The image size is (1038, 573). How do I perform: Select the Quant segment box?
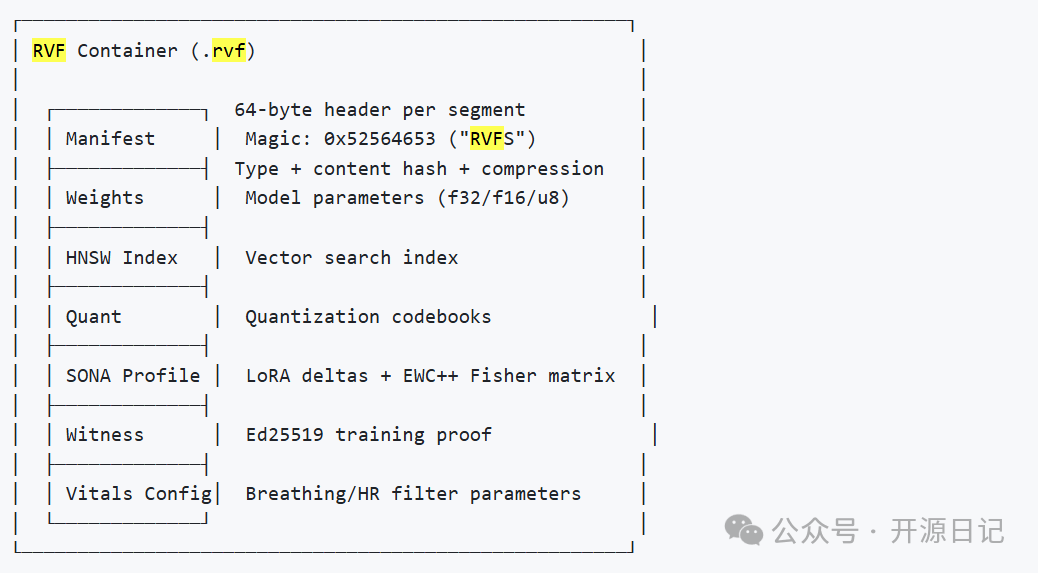(93, 317)
